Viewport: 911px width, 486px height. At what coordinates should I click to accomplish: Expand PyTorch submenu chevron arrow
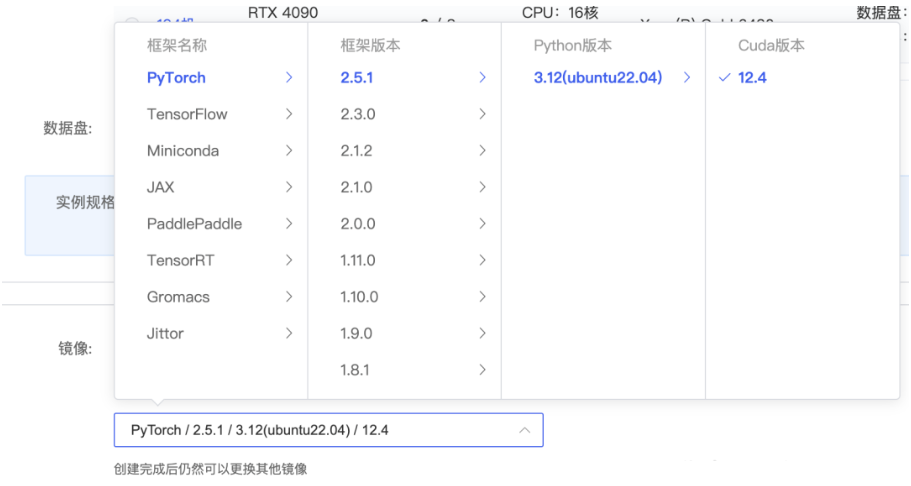pos(289,77)
